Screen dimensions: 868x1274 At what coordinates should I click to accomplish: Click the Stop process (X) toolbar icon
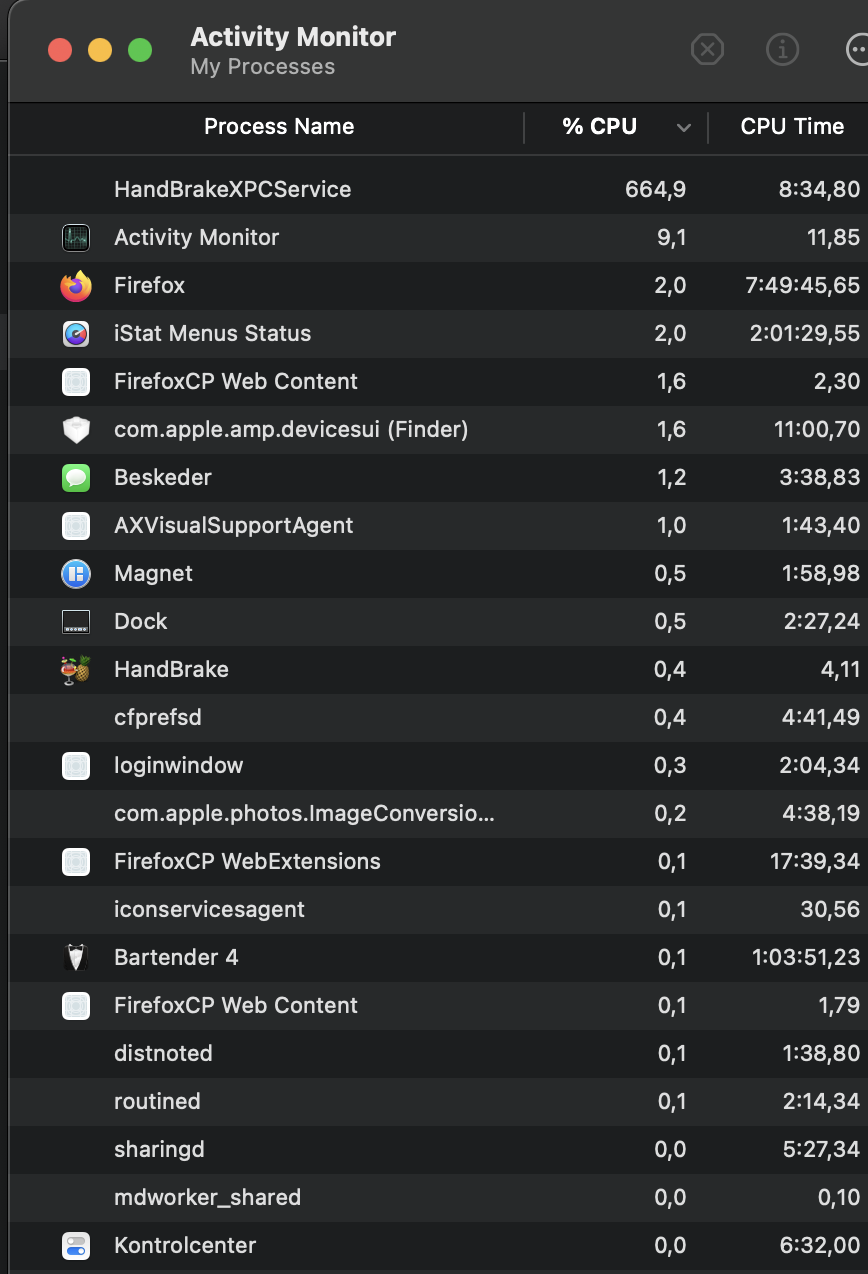pos(707,49)
